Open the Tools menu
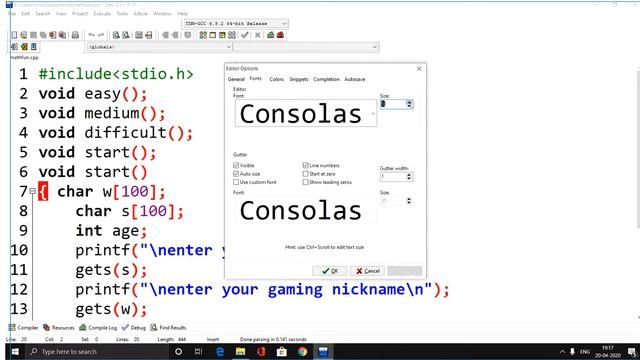The height and width of the screenshot is (360, 640). (122, 13)
